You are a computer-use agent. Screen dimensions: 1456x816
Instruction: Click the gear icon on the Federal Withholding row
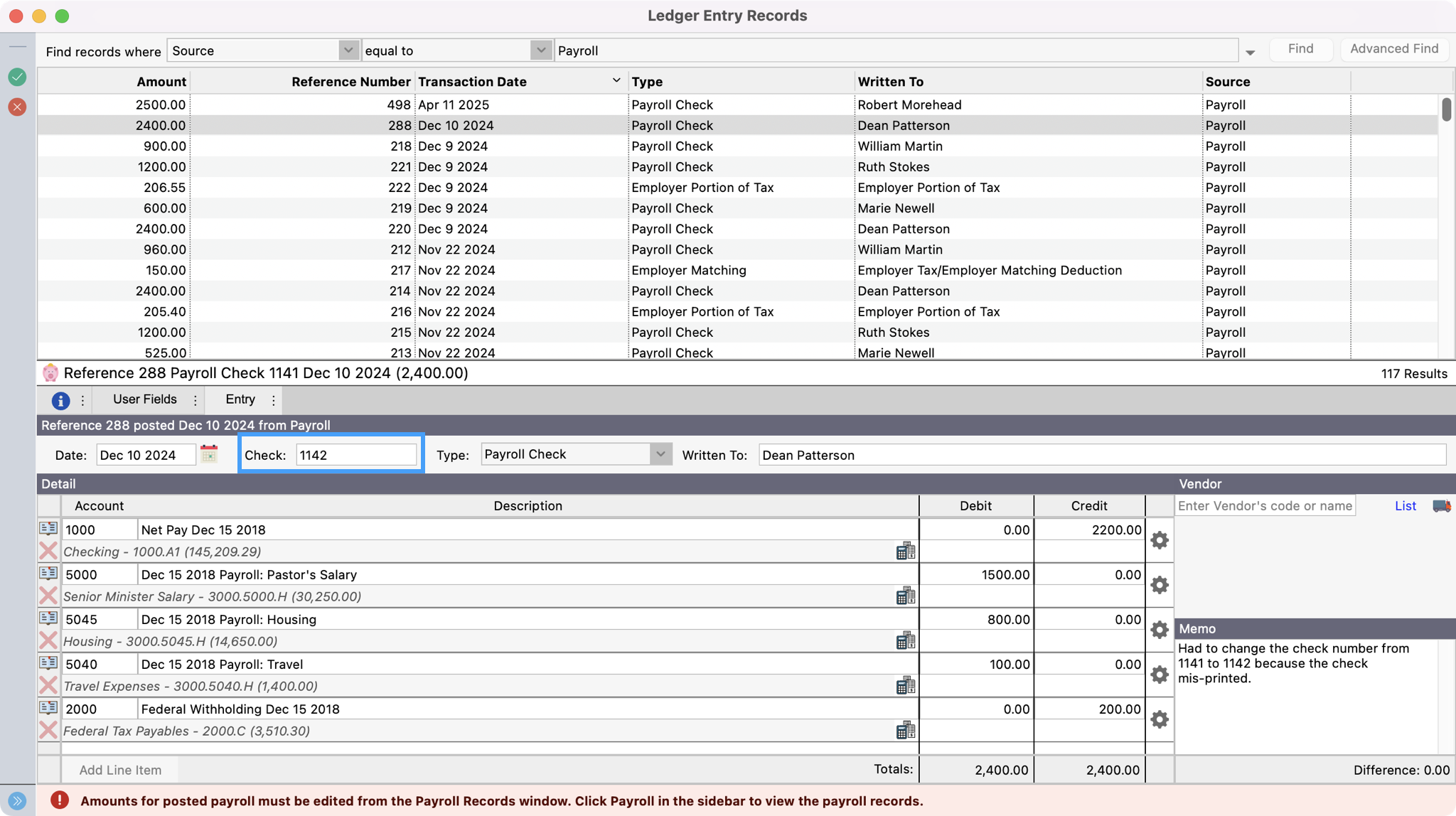(1159, 719)
